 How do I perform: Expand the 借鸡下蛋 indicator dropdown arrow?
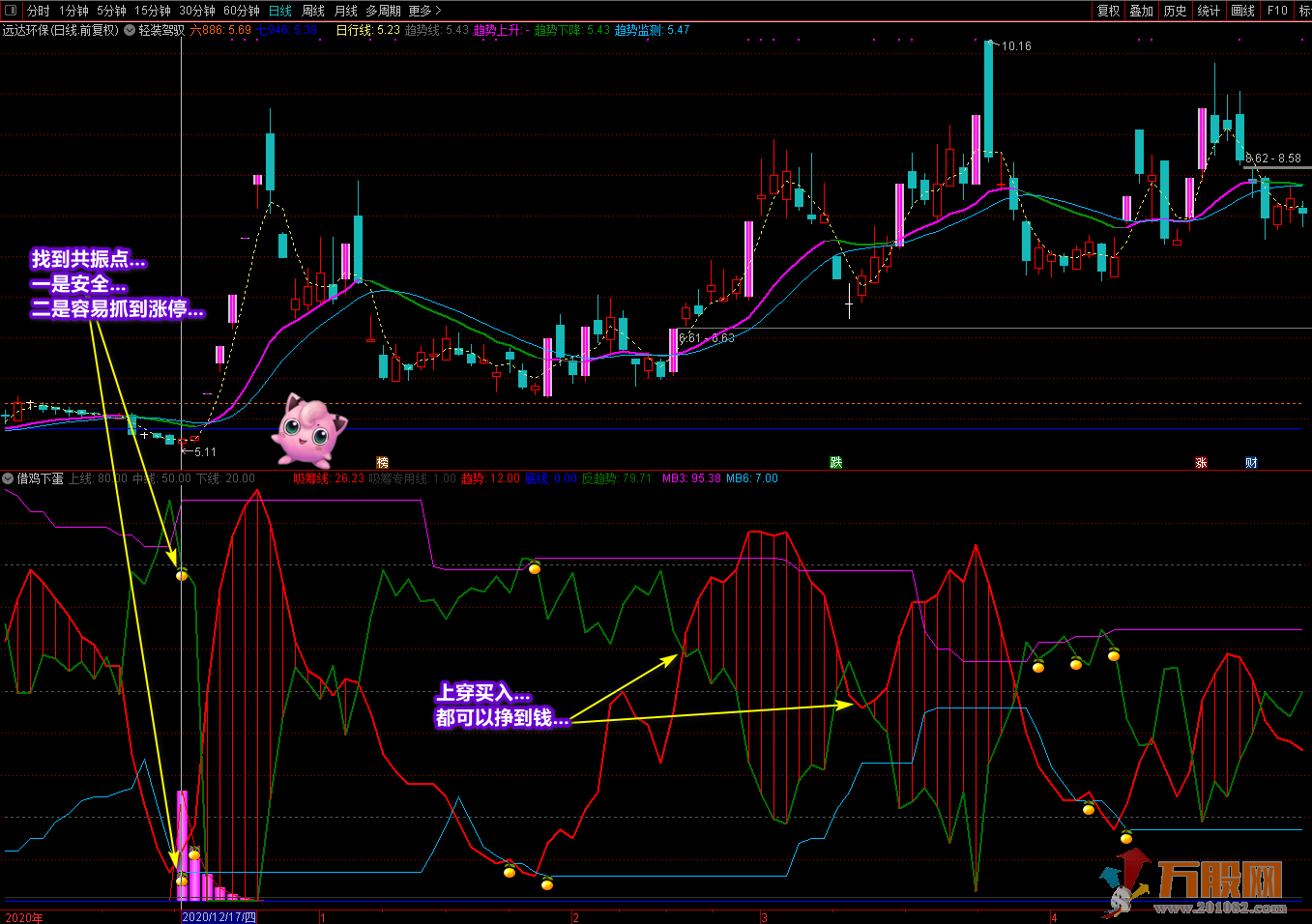[8, 478]
